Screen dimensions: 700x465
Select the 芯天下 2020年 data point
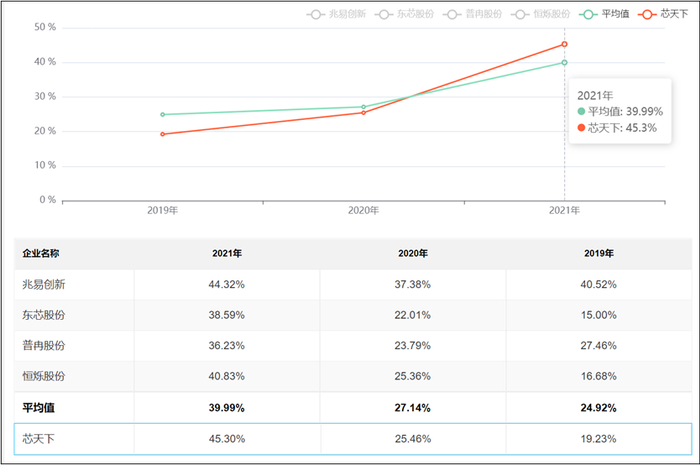click(x=363, y=113)
